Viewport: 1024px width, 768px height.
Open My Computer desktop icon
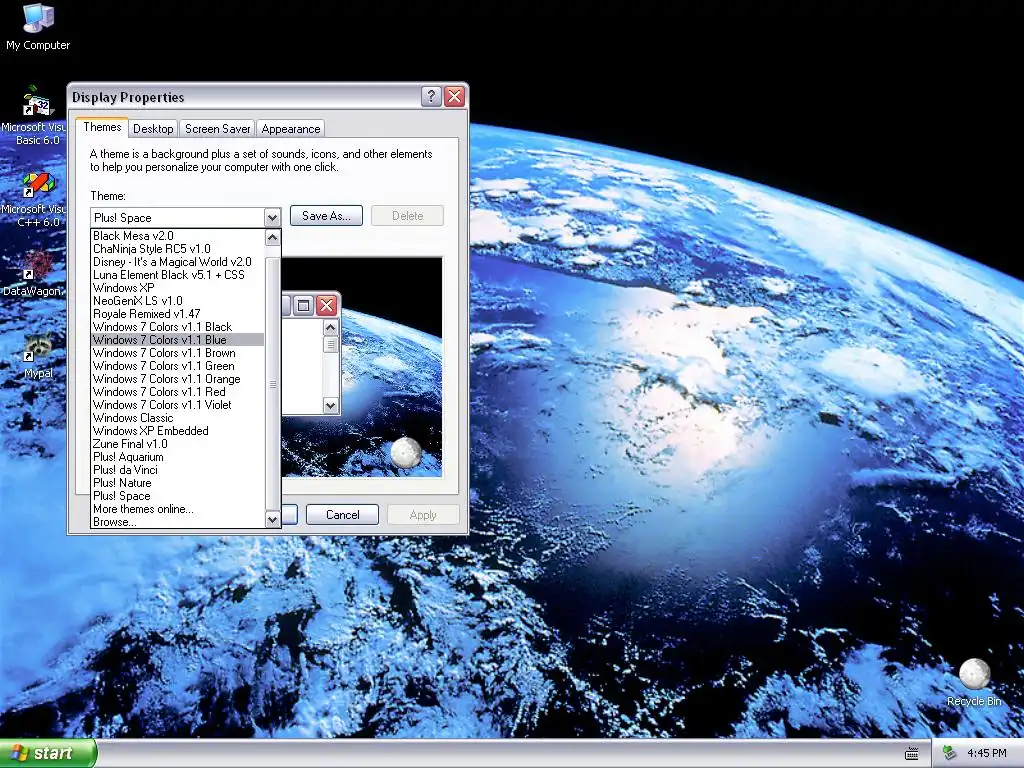[x=38, y=26]
